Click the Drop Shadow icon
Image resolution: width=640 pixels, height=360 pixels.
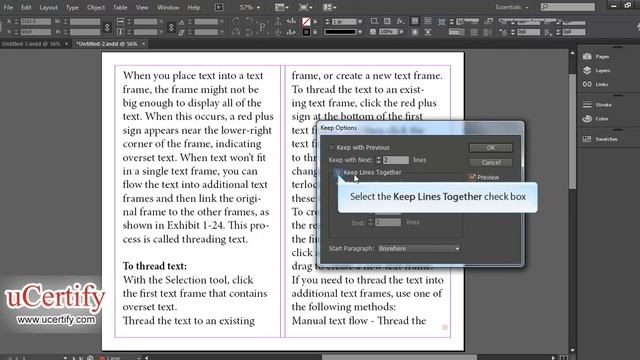point(387,21)
